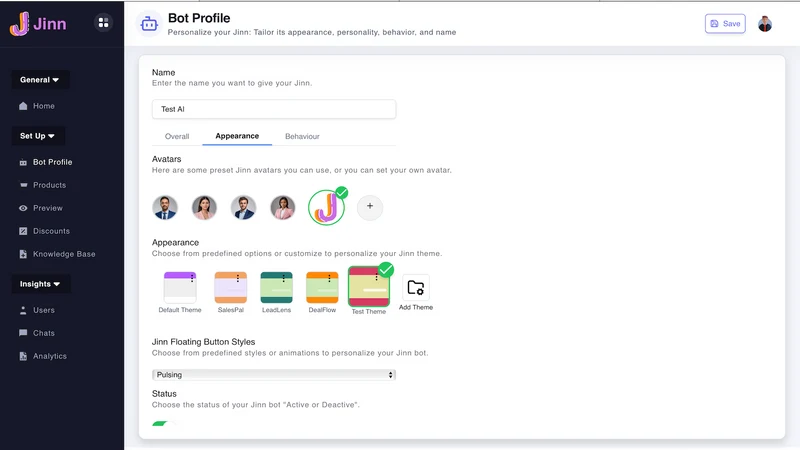Collapse the Insights section

(x=40, y=284)
